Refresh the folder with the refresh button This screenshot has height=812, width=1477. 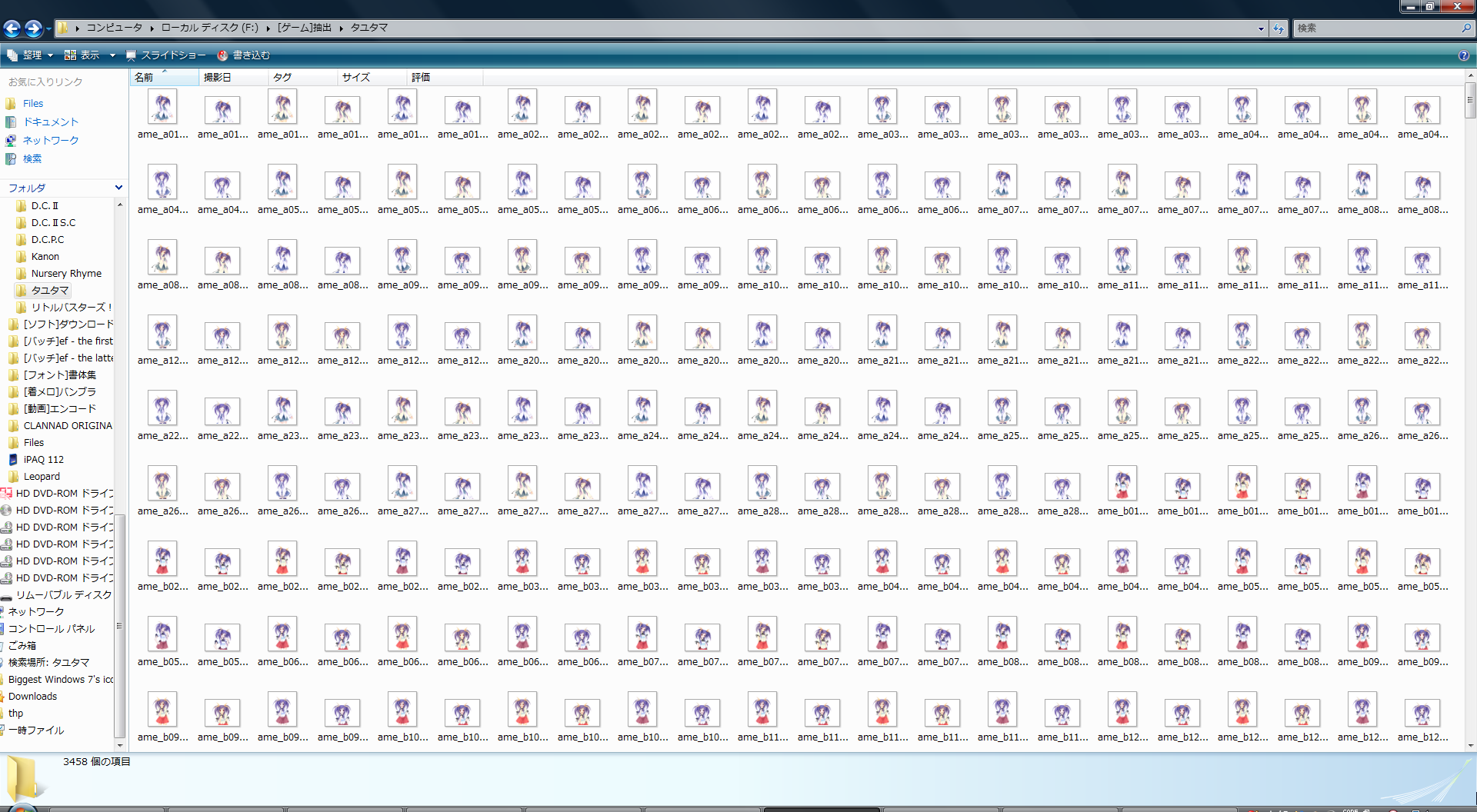point(1279,28)
